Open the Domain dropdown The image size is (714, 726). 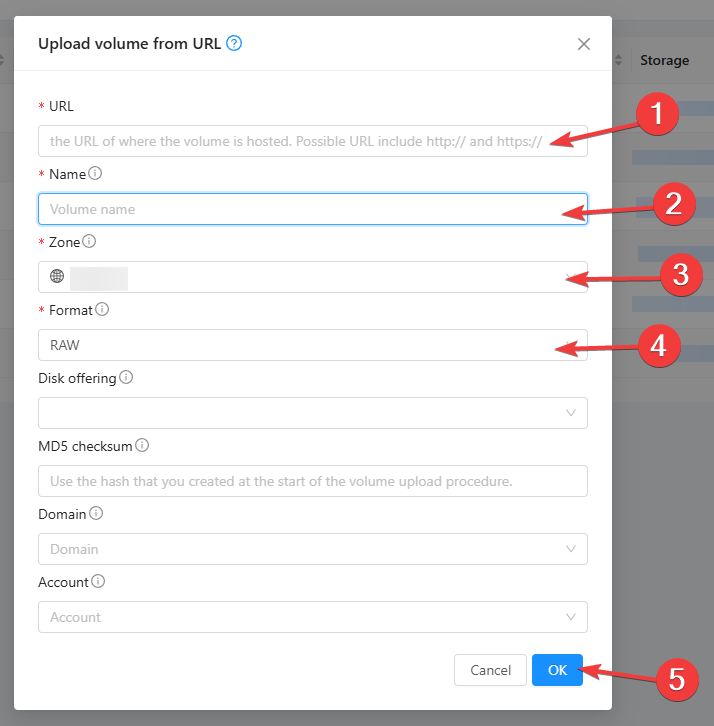[312, 549]
